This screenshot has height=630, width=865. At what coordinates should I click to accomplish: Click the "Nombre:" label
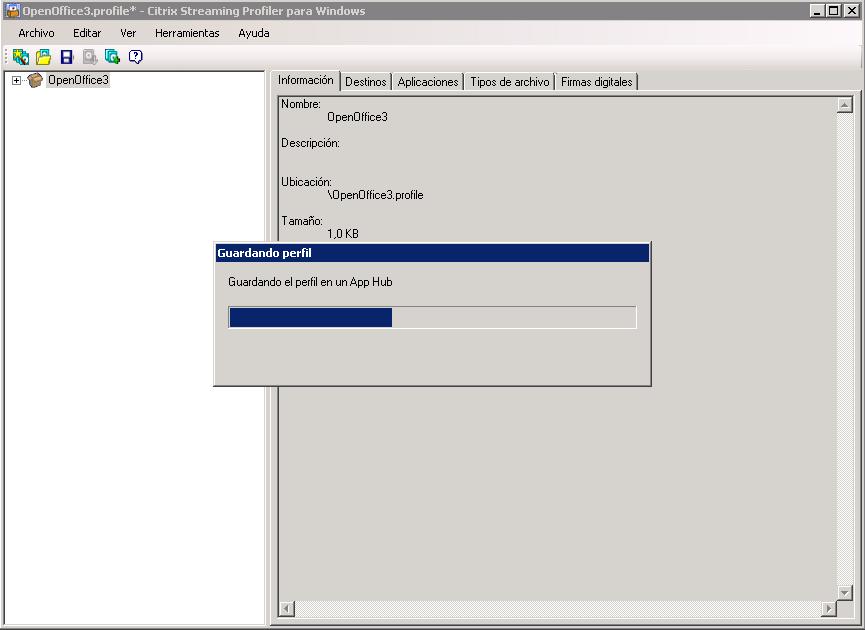click(301, 104)
